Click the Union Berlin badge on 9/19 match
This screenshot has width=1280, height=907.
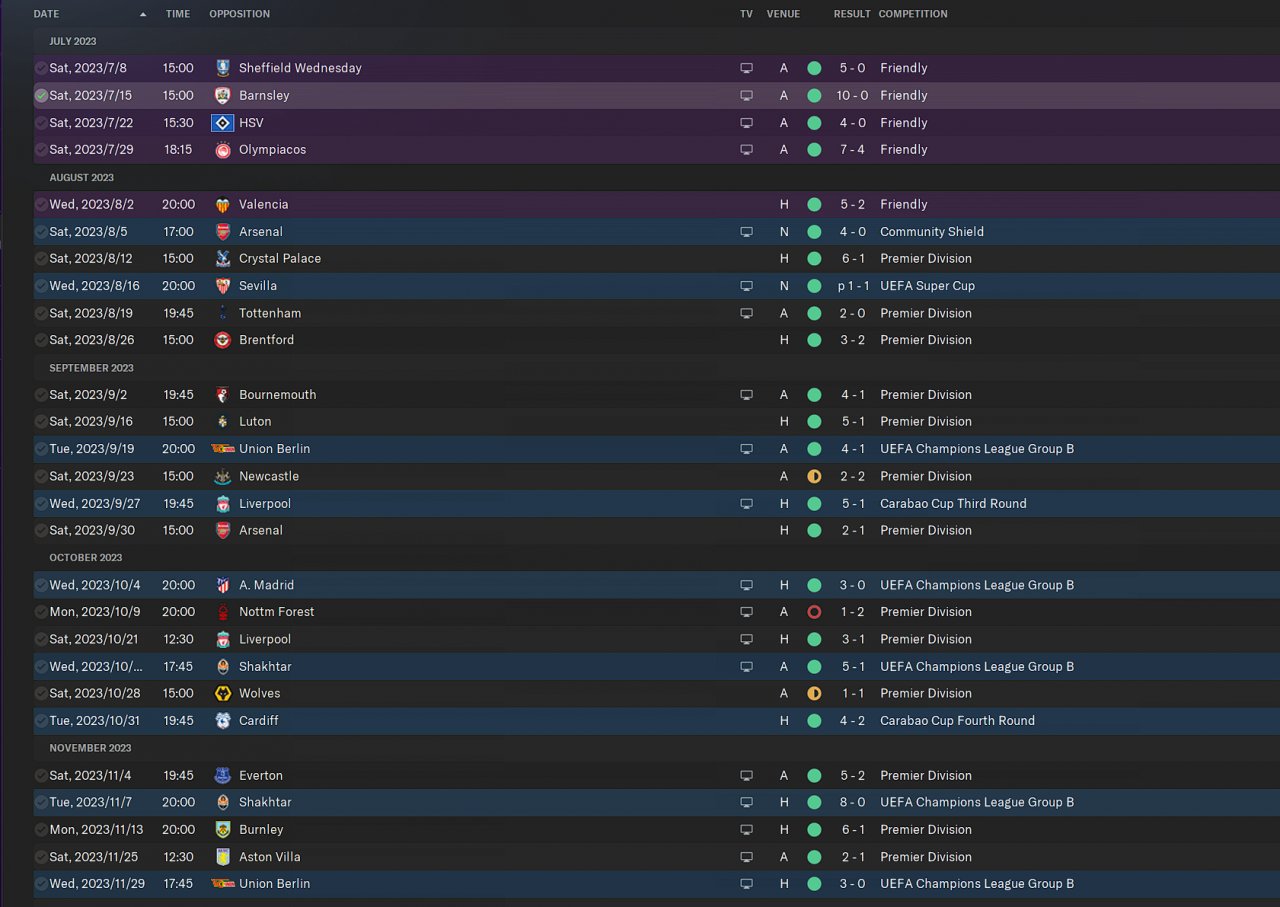pyautogui.click(x=223, y=449)
